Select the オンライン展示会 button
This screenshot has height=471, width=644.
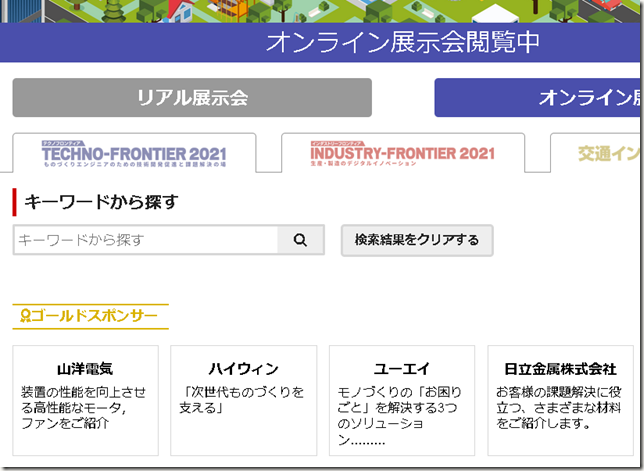click(537, 98)
